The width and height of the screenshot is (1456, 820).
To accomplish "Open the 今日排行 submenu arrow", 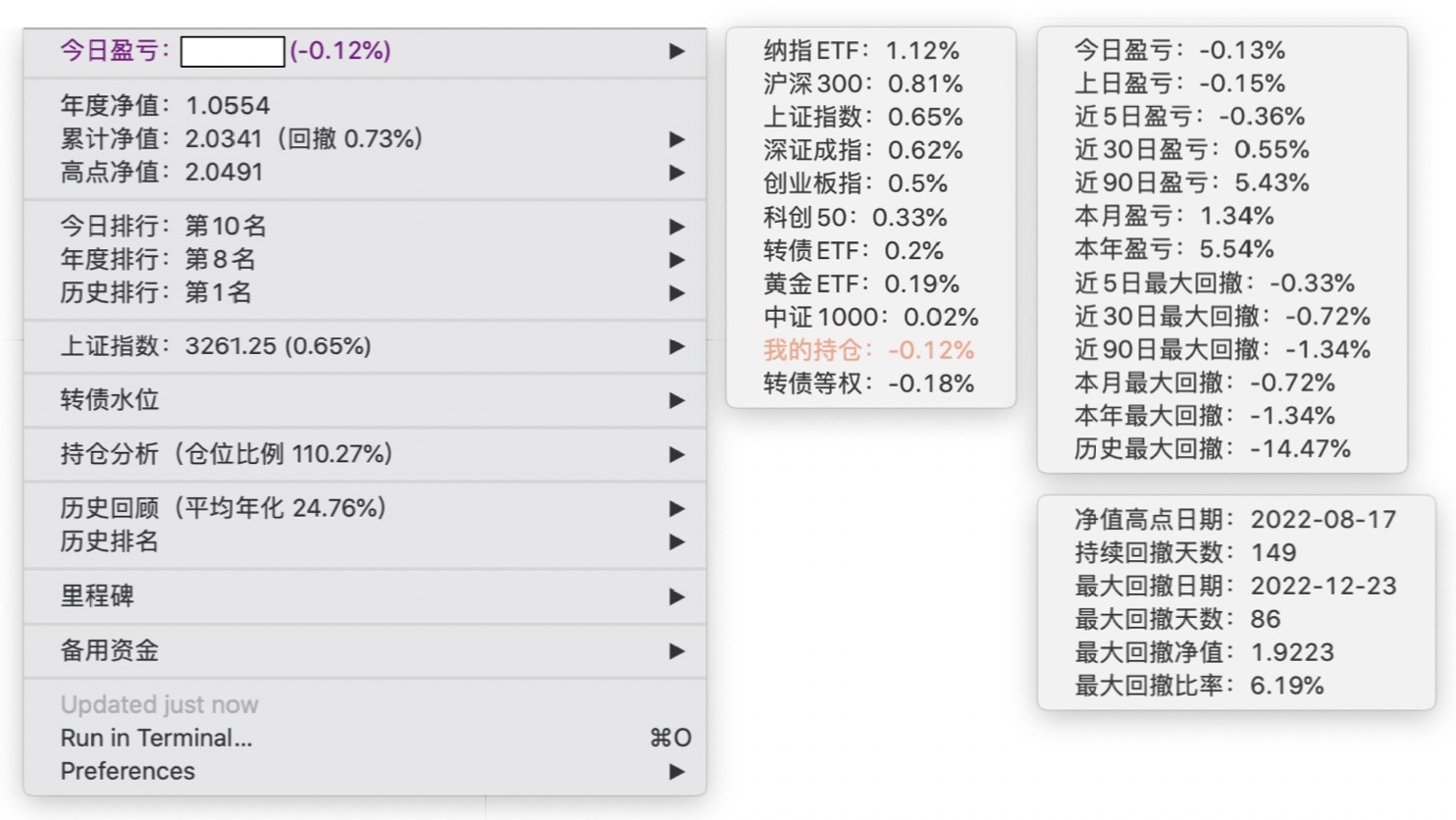I will 676,227.
